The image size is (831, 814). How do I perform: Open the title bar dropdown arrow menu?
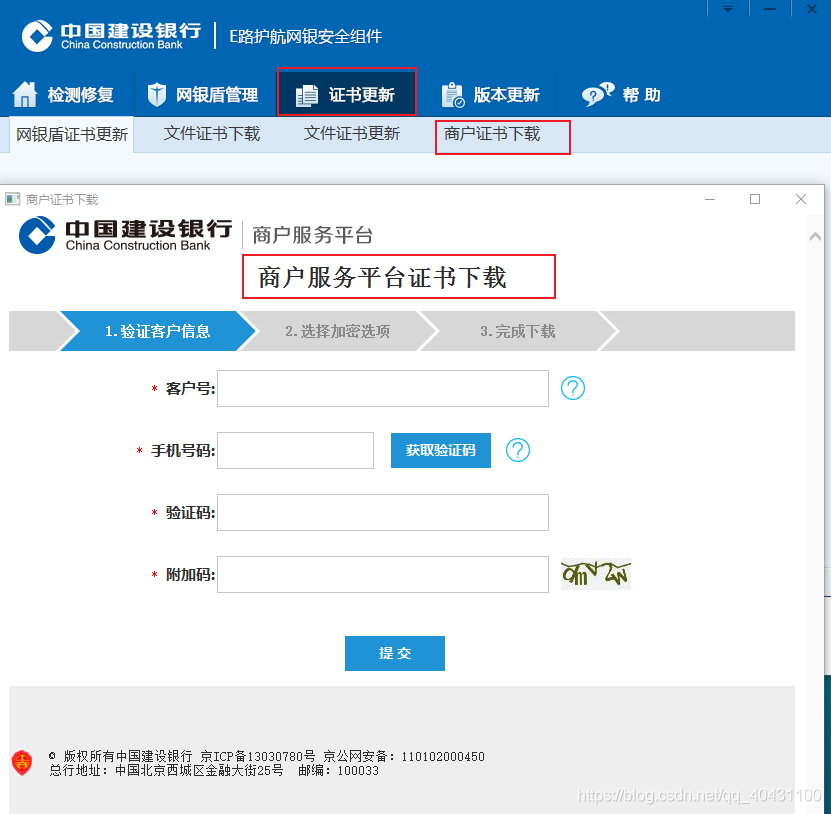[x=728, y=9]
